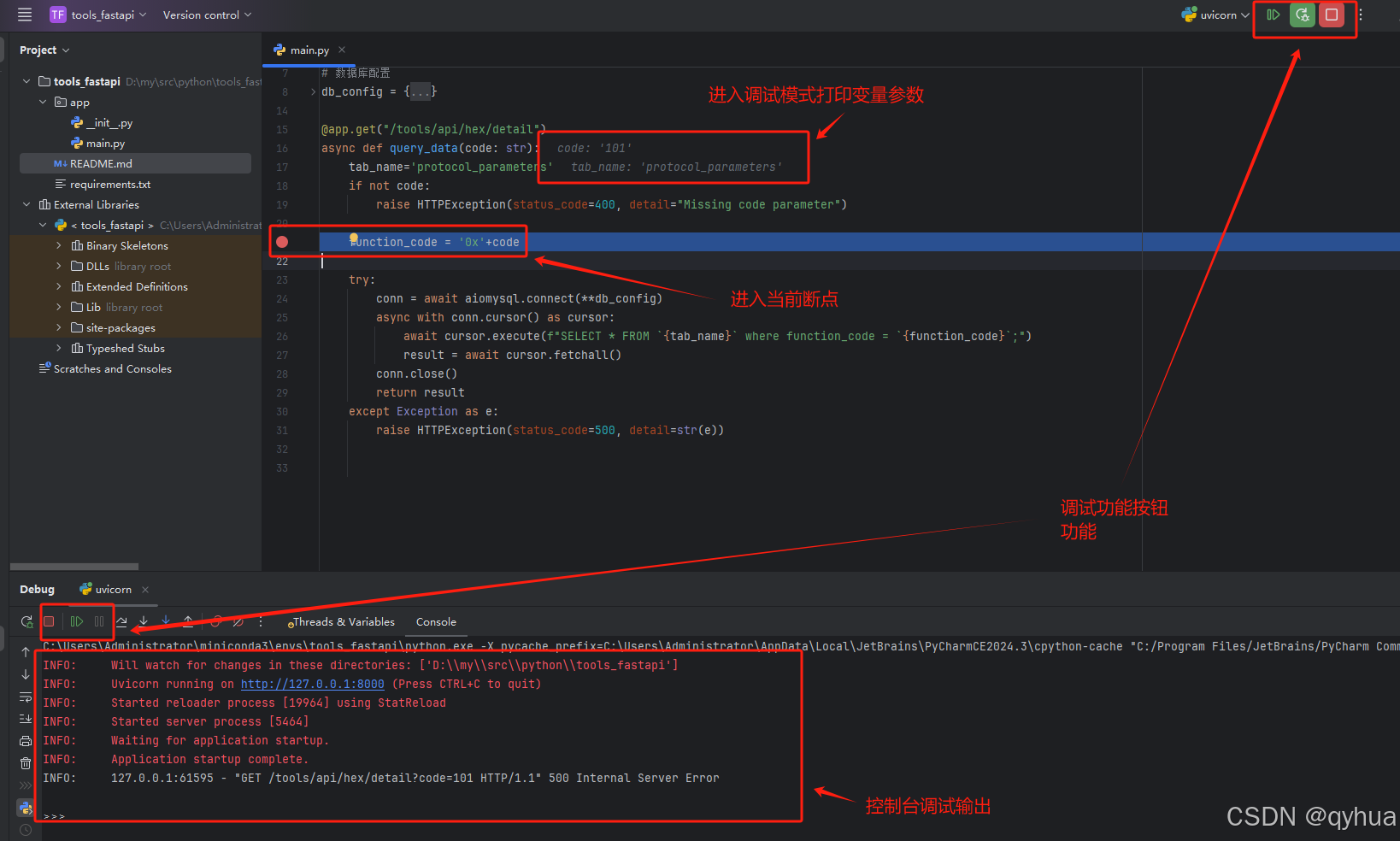Open the http://127.0.0.1:8000 link in the console

point(312,684)
